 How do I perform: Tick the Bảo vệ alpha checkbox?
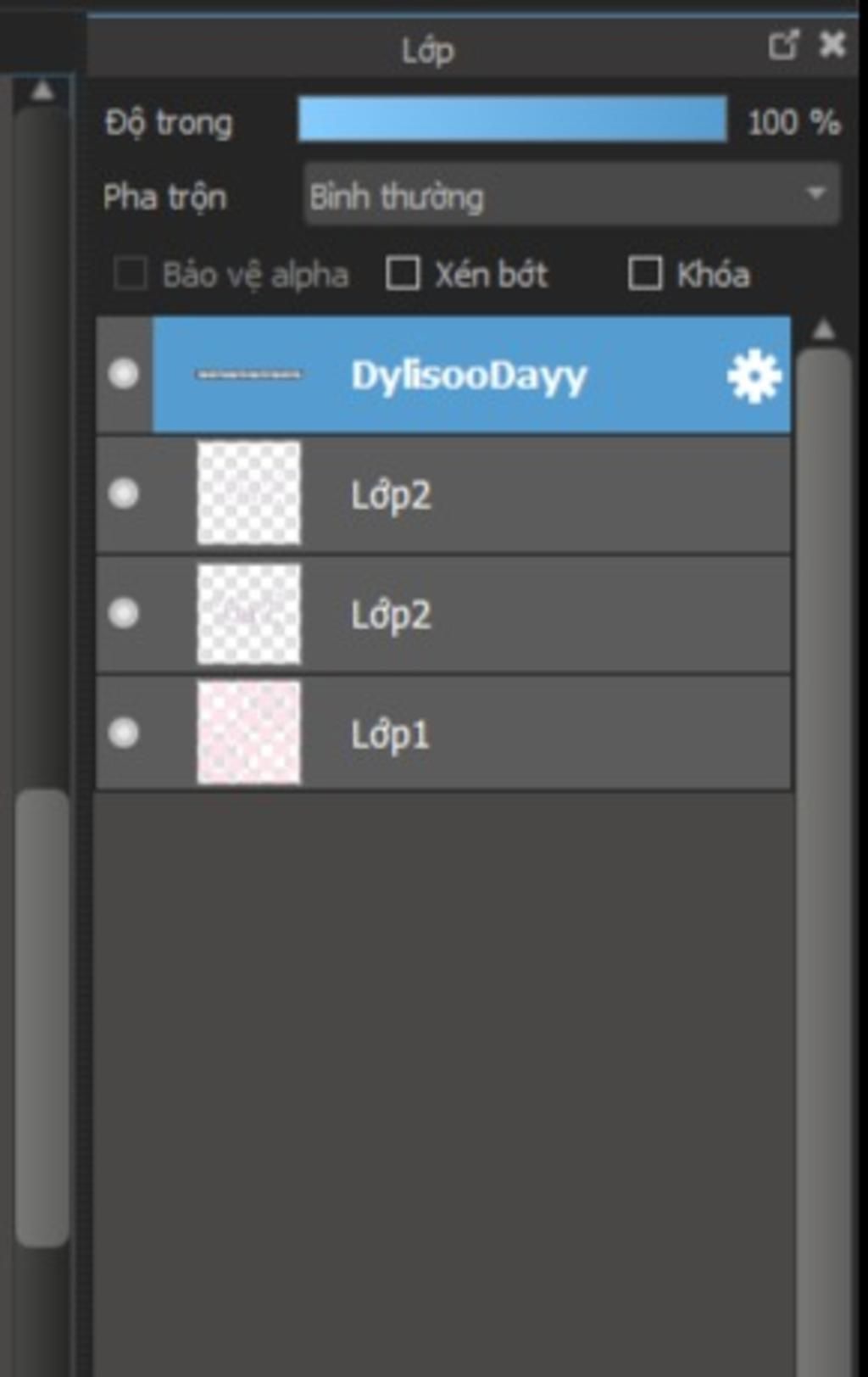[x=131, y=274]
